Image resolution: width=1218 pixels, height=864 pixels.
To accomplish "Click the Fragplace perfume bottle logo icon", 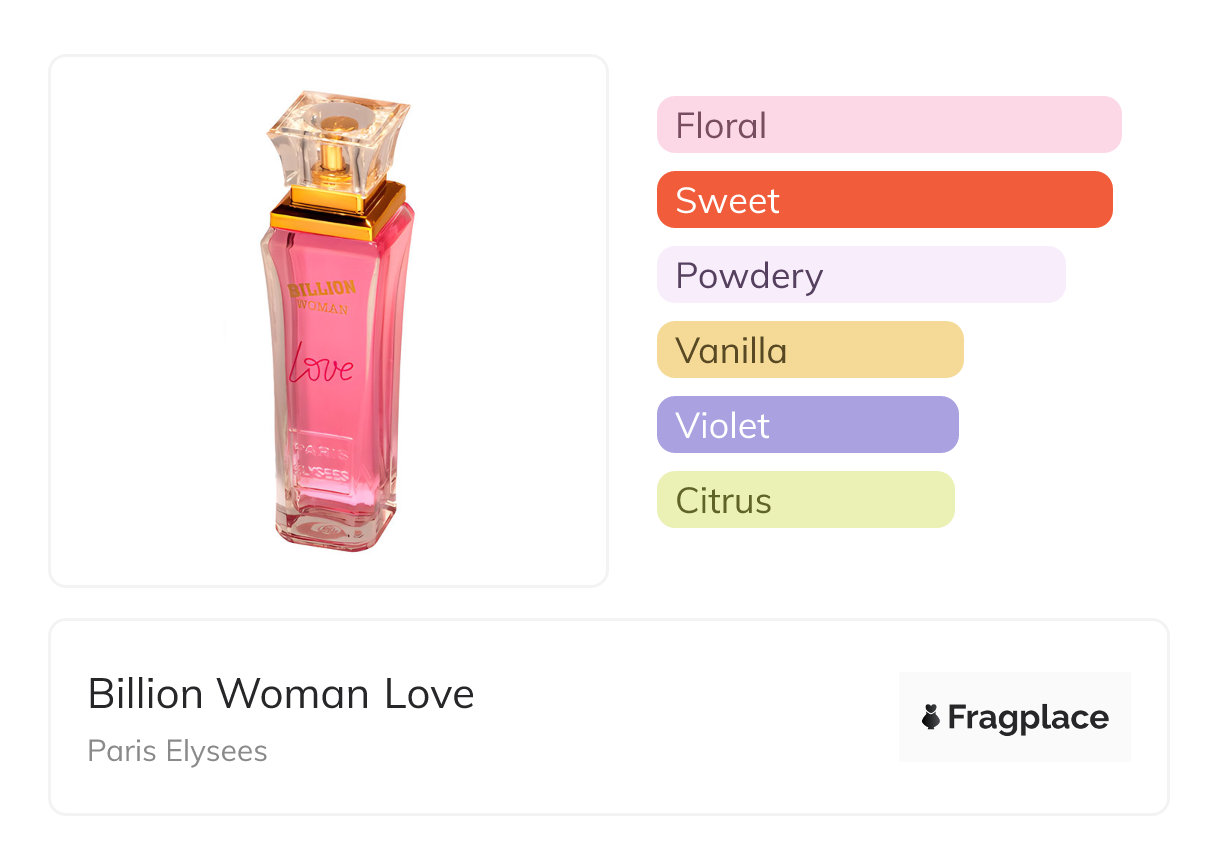I will click(x=931, y=717).
